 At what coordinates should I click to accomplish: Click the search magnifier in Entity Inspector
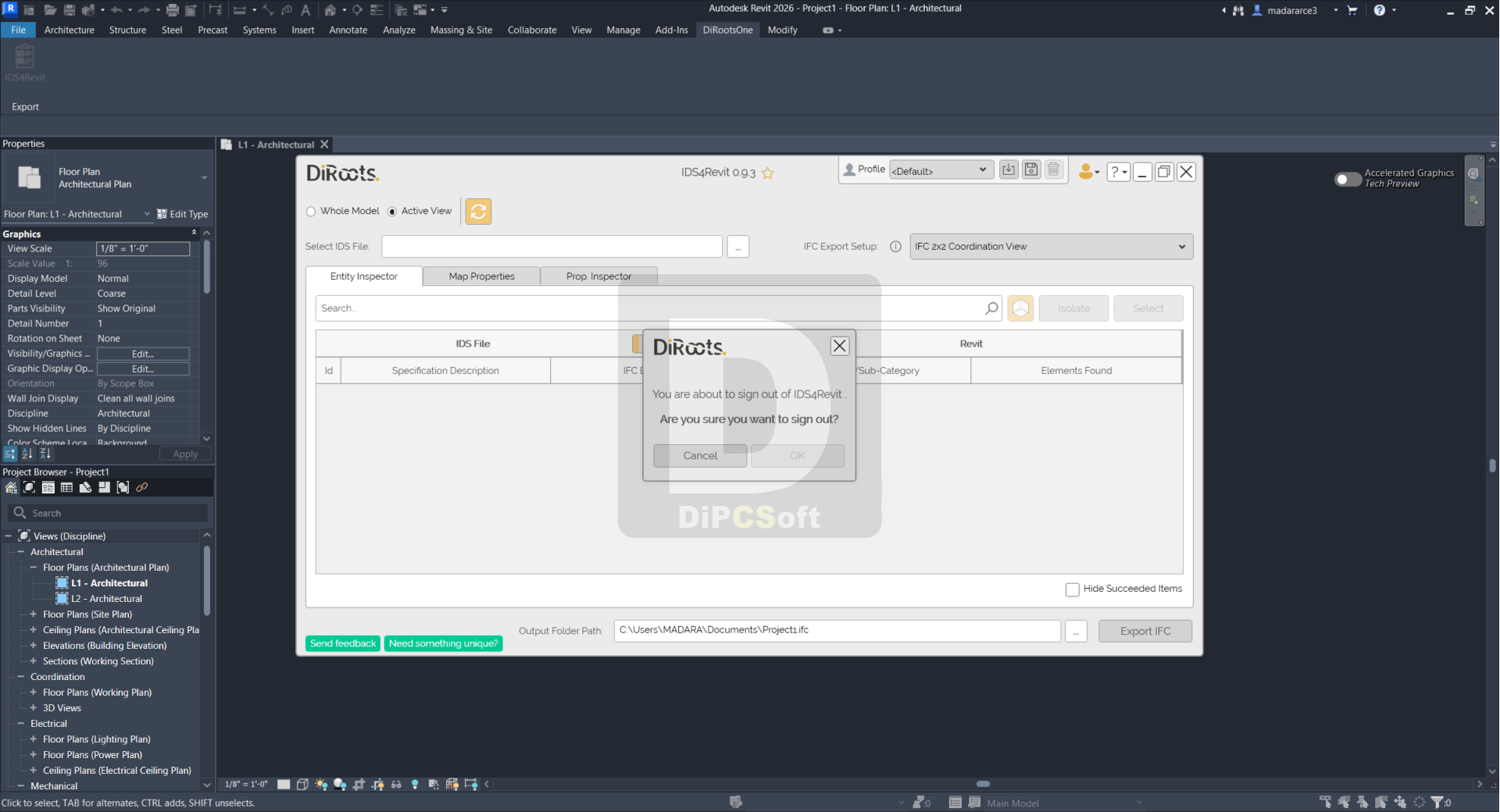click(991, 308)
